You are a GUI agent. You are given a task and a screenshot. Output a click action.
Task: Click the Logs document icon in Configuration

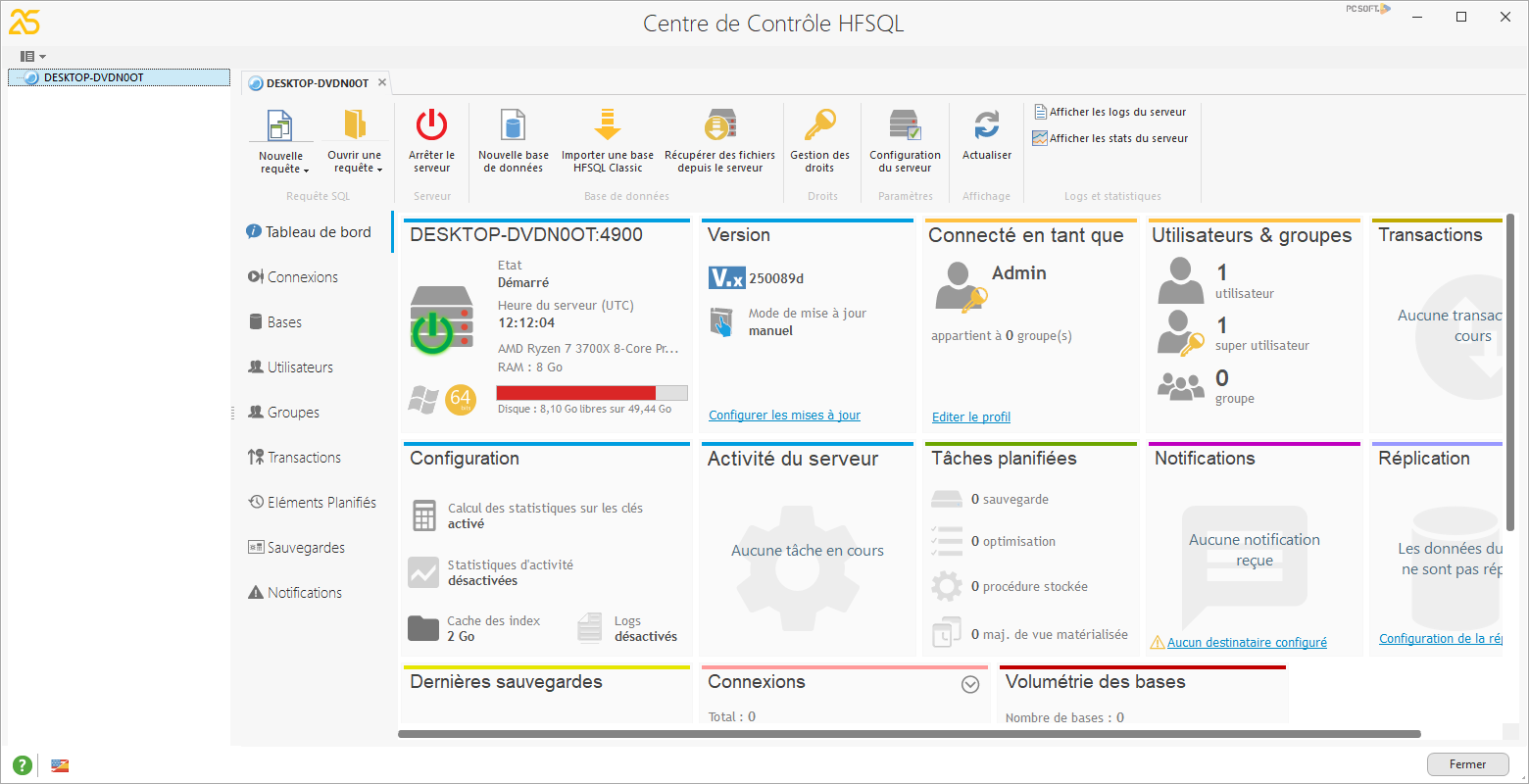[590, 628]
